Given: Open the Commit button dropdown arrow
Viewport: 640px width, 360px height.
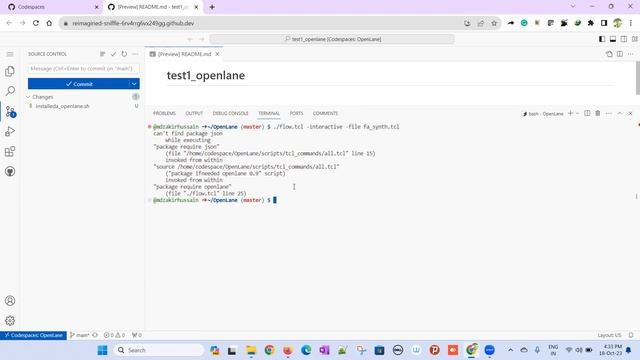Looking at the screenshot, I should click(x=134, y=84).
